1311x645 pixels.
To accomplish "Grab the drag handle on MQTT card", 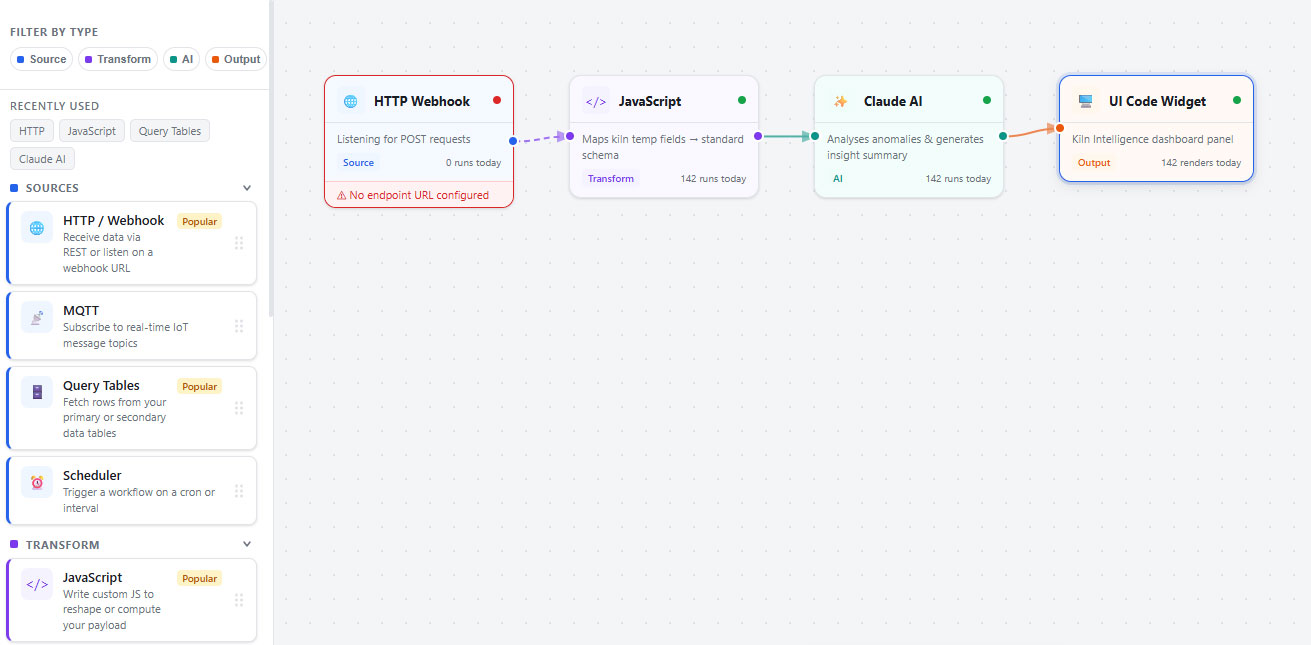I will pos(239,326).
